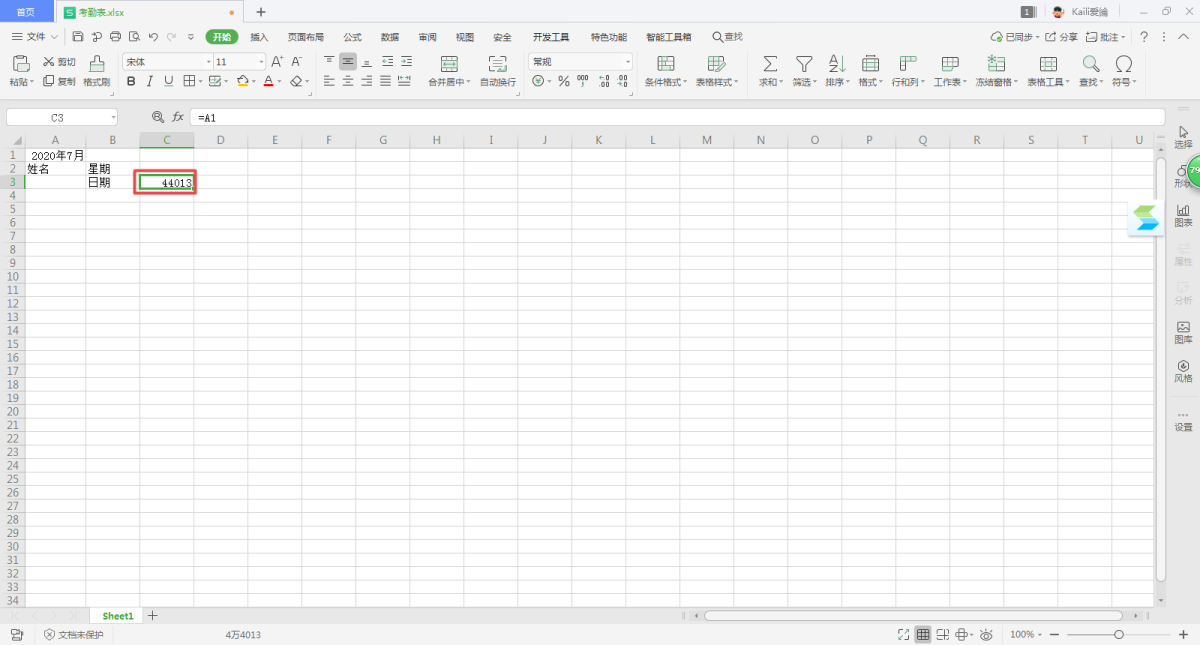This screenshot has width=1200, height=645.
Task: Switch to the 插入 (Insert) ribbon tab
Action: [259, 37]
